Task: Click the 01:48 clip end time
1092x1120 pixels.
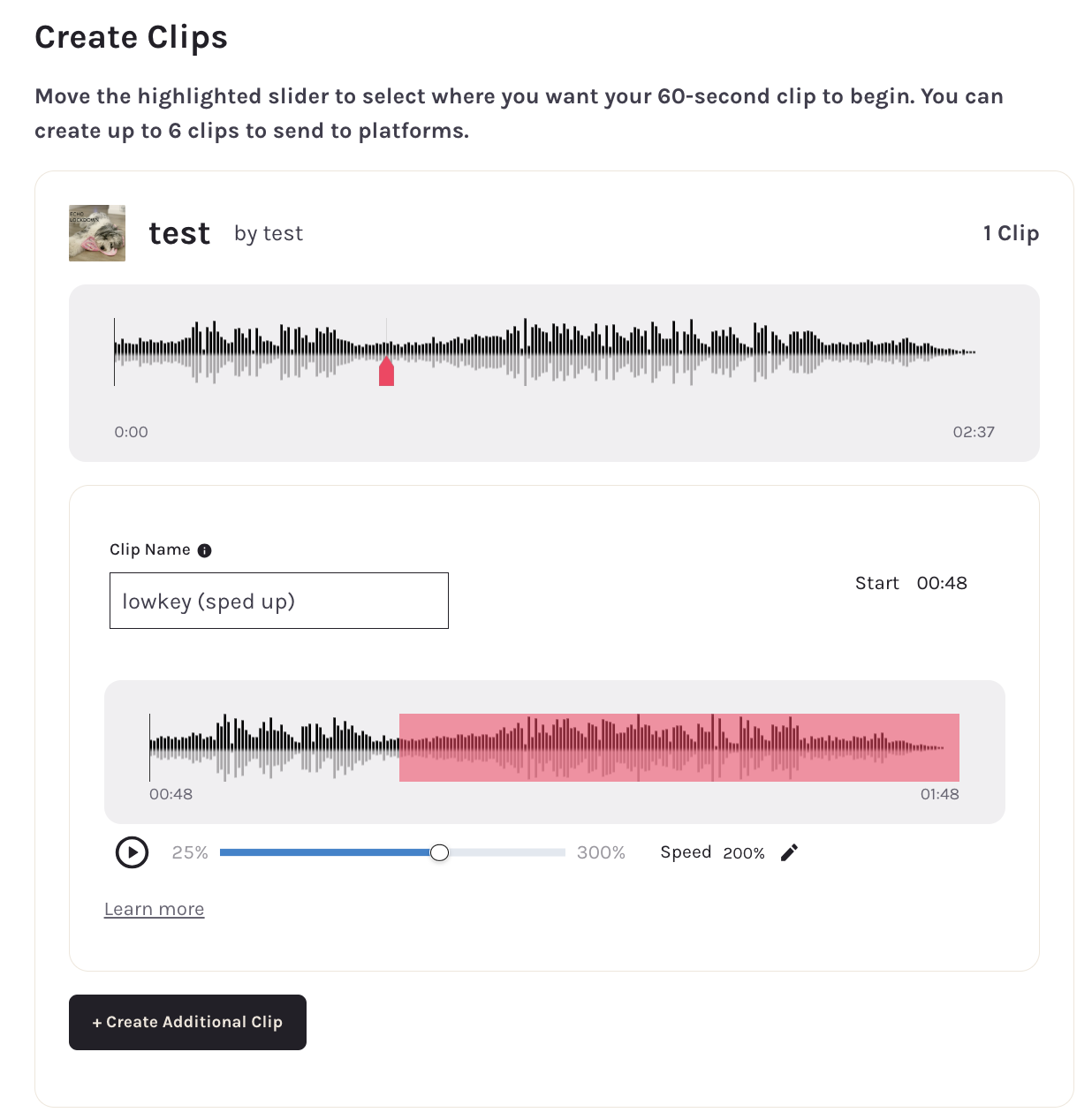Action: pyautogui.click(x=939, y=794)
